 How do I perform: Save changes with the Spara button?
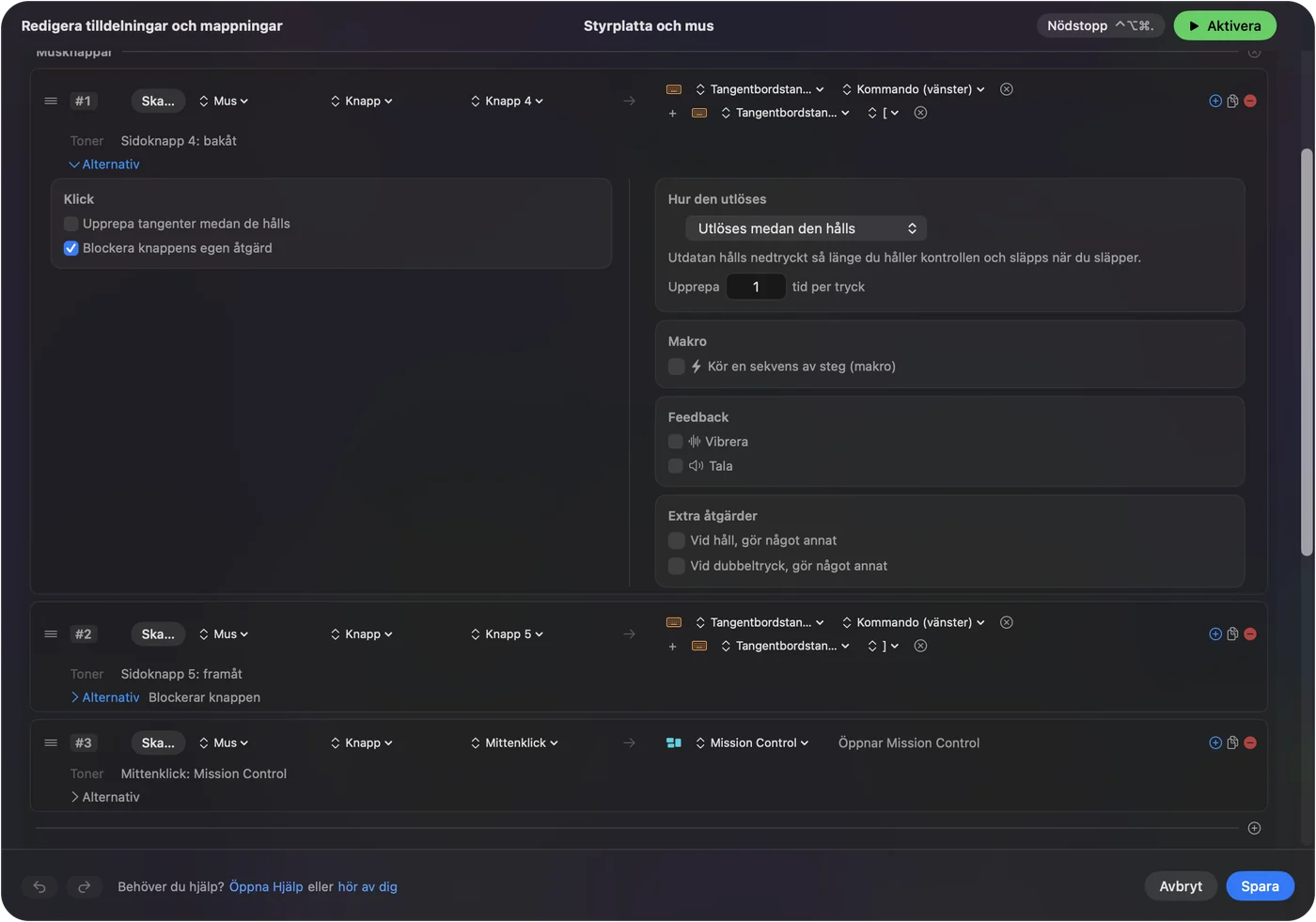[1260, 886]
